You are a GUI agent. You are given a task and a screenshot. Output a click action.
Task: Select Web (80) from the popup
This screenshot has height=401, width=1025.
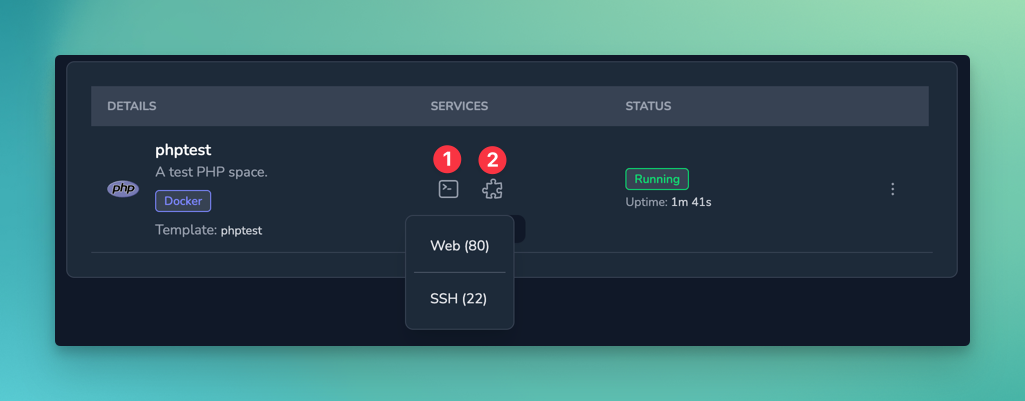[x=459, y=246]
